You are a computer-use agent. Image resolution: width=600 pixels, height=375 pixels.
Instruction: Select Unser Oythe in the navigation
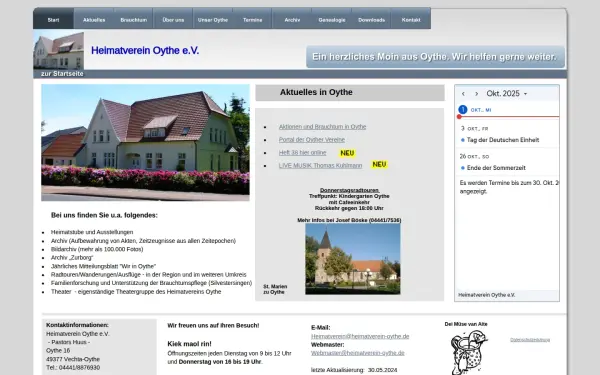click(213, 19)
